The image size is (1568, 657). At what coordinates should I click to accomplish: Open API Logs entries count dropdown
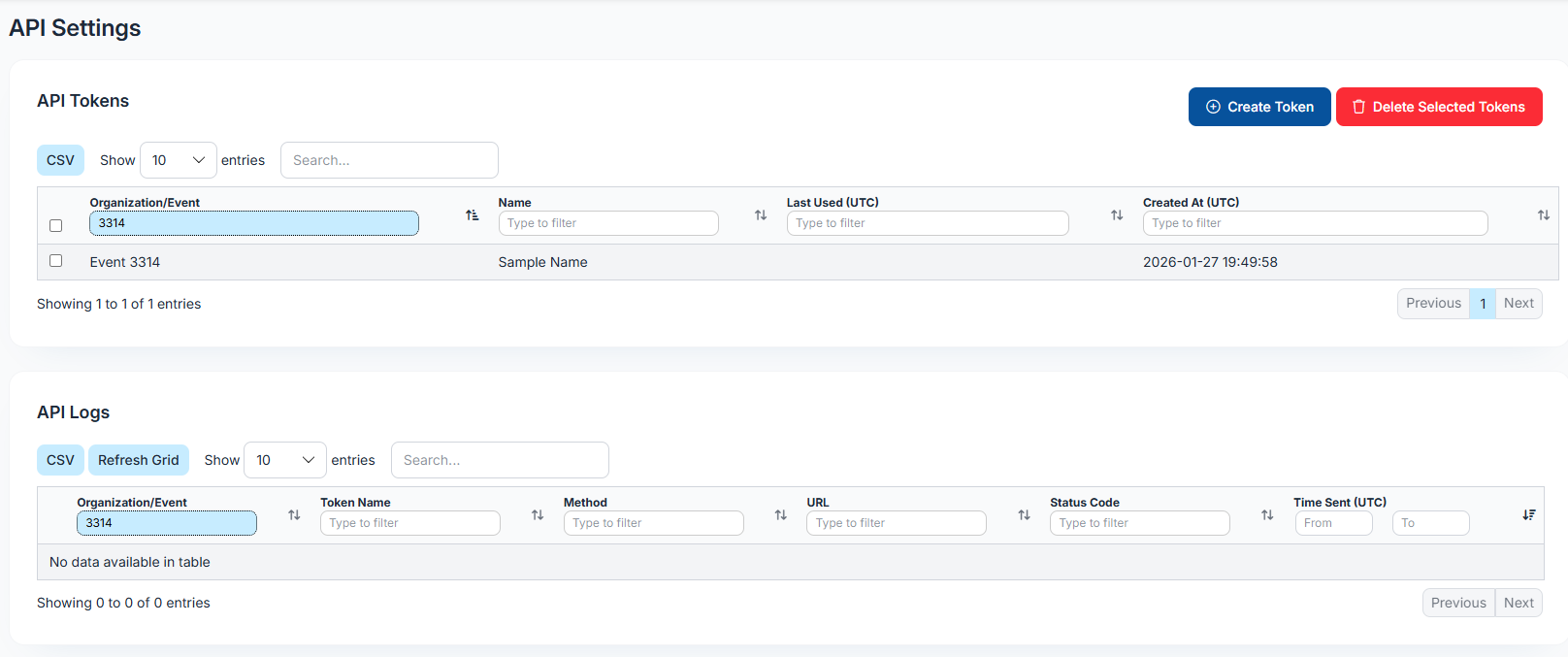(284, 460)
